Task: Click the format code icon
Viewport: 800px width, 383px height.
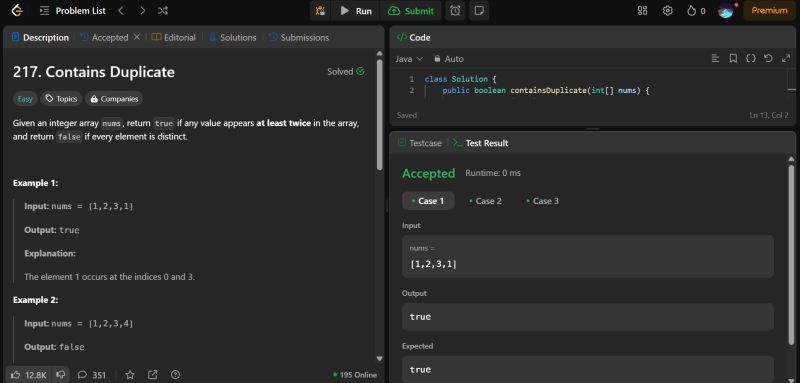Action: pos(715,59)
